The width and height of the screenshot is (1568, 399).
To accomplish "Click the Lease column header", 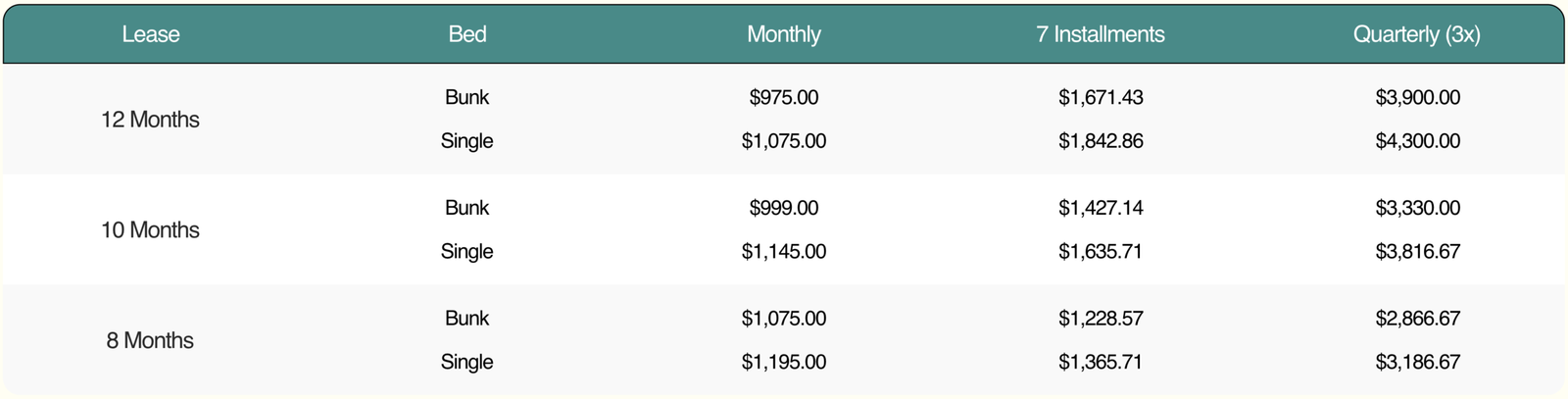I will 150,34.
